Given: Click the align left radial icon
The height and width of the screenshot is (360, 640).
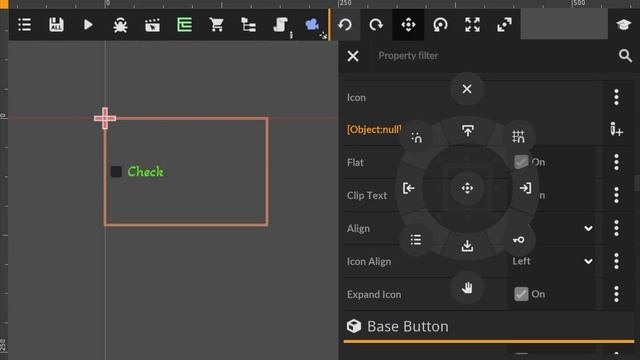Looking at the screenshot, I should pyautogui.click(x=409, y=188).
